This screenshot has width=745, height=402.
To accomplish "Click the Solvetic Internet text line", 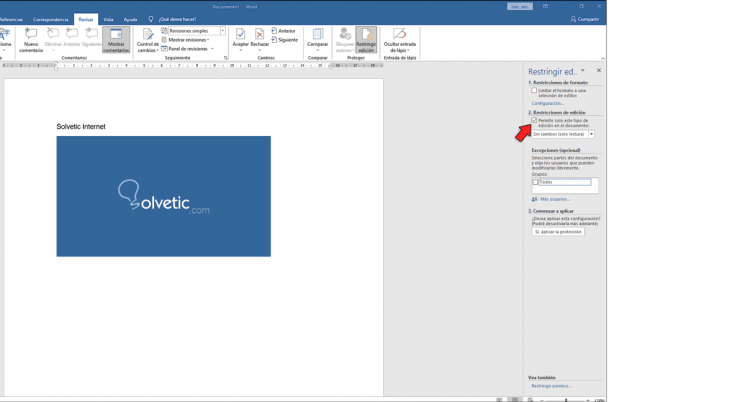I will pyautogui.click(x=81, y=126).
